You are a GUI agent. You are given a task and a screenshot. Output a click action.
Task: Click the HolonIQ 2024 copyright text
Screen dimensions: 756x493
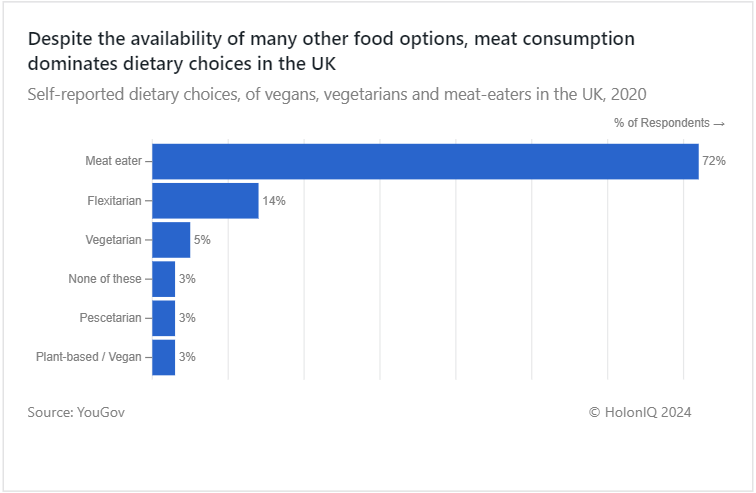640,413
